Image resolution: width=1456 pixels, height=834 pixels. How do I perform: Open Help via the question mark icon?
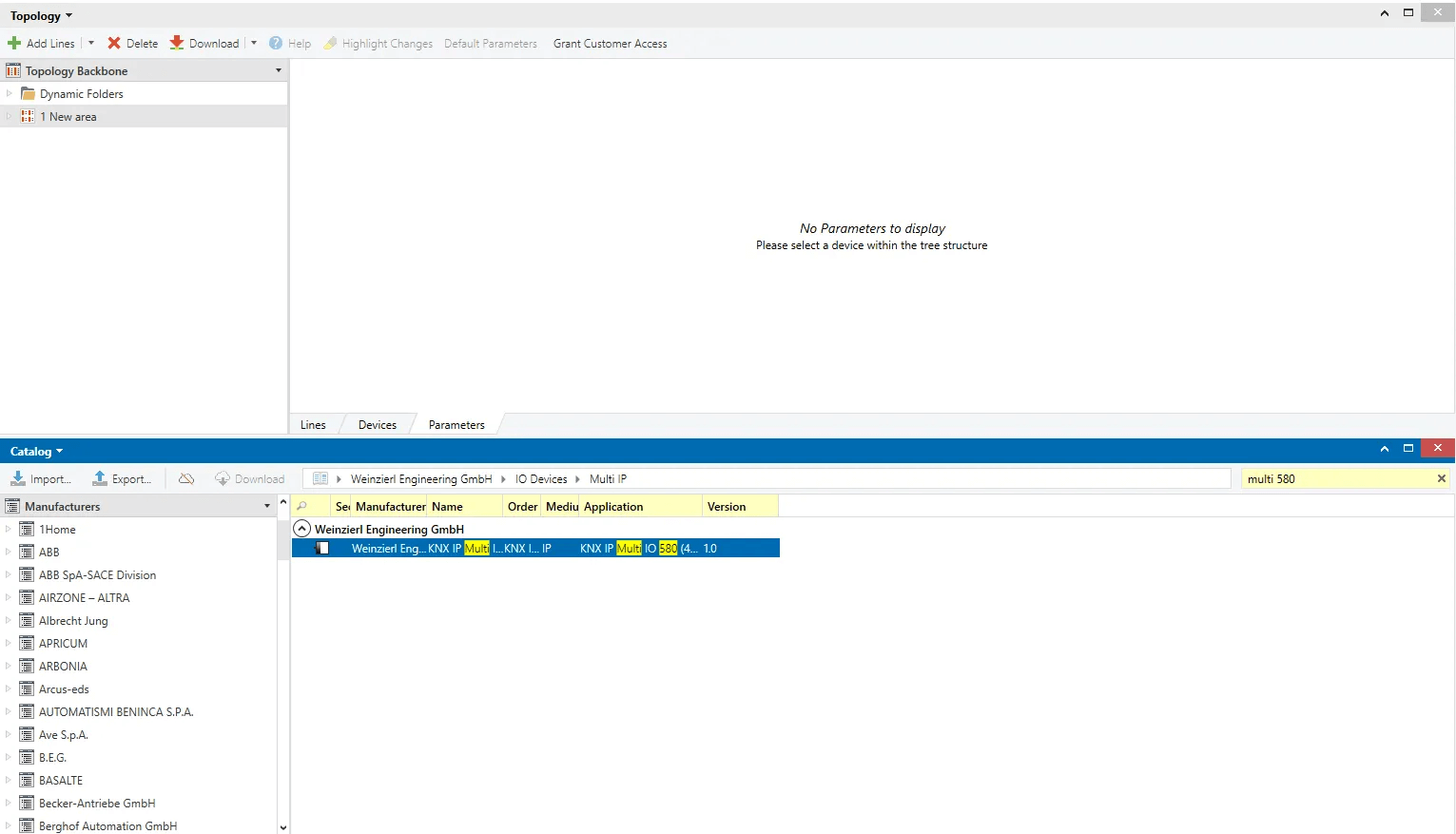pos(276,44)
